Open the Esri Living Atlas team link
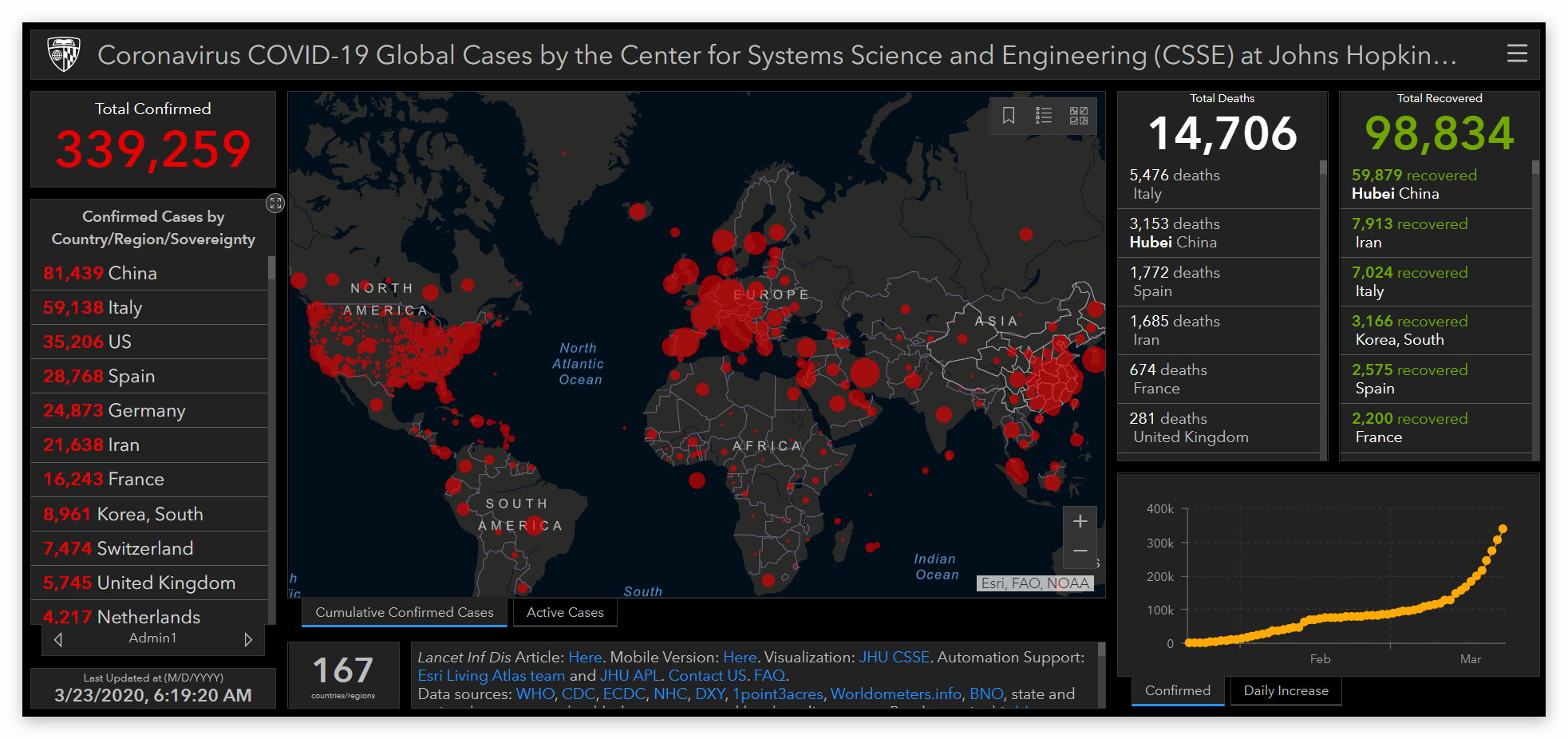The width and height of the screenshot is (1568, 739). pos(491,675)
